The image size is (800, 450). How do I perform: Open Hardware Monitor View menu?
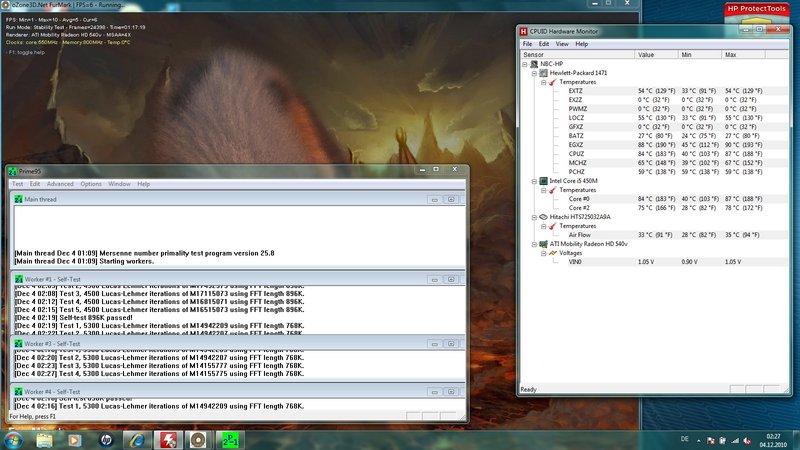tap(562, 44)
